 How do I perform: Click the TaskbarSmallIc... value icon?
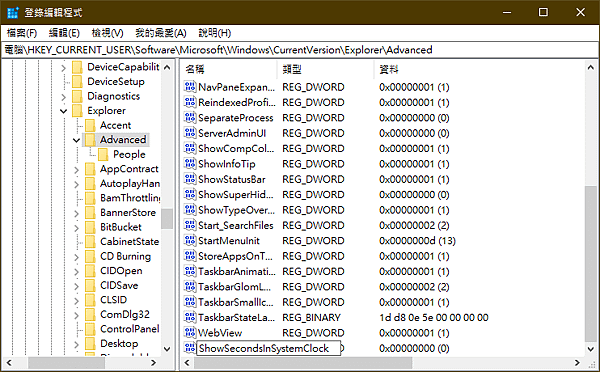point(190,302)
